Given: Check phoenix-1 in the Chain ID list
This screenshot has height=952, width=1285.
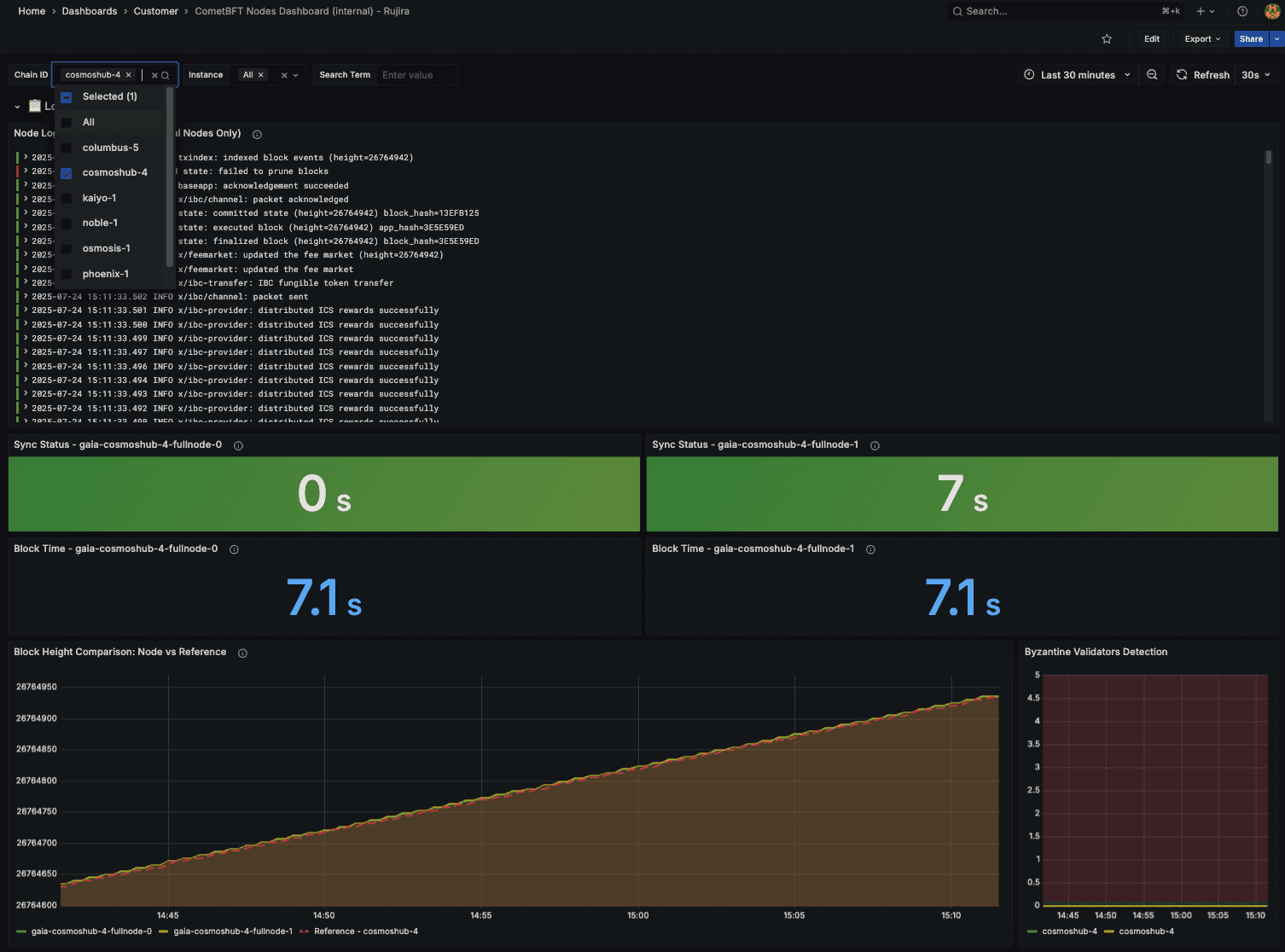Looking at the screenshot, I should click(x=66, y=274).
